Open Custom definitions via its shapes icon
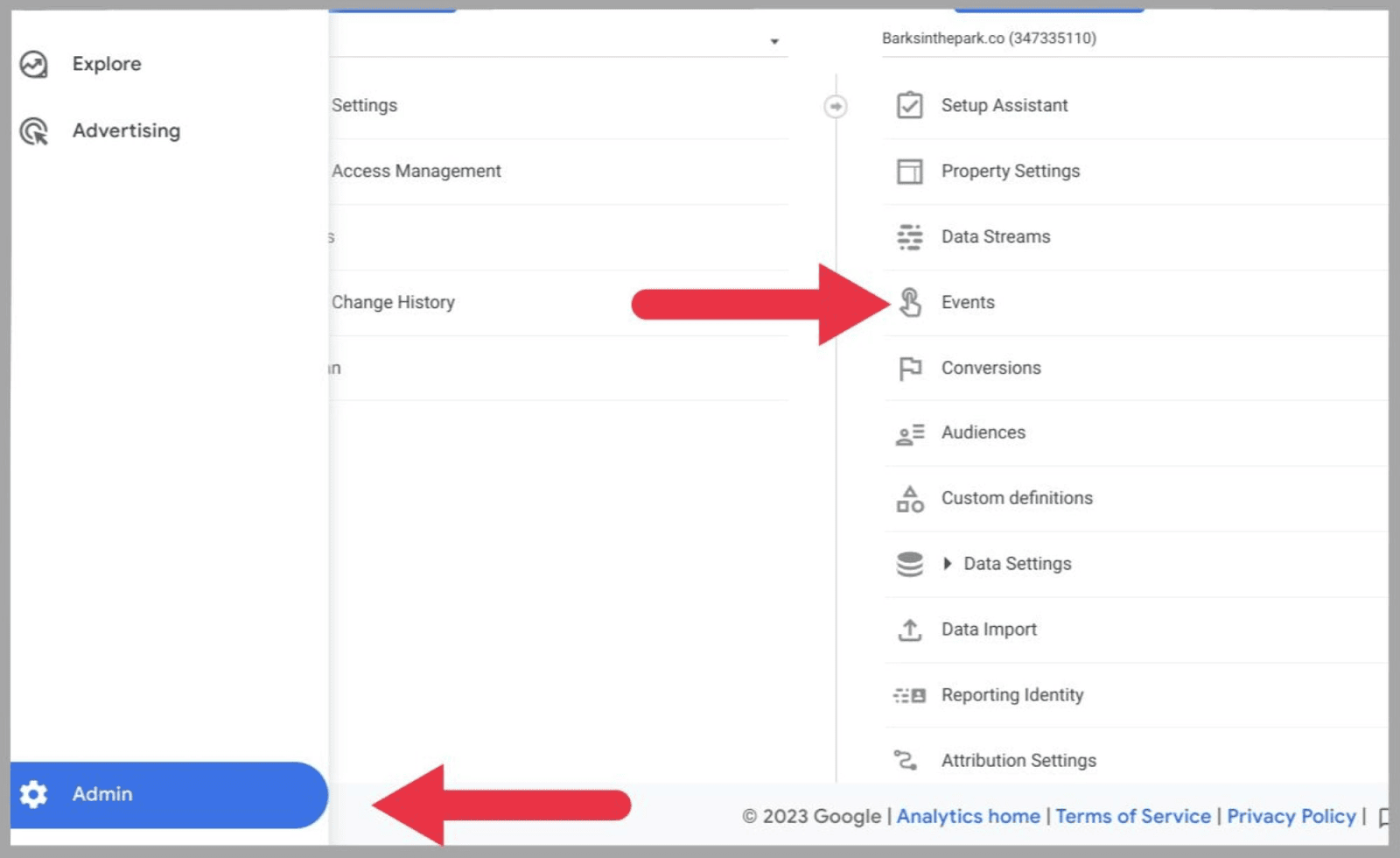Viewport: 1400px width, 858px height. (910, 498)
